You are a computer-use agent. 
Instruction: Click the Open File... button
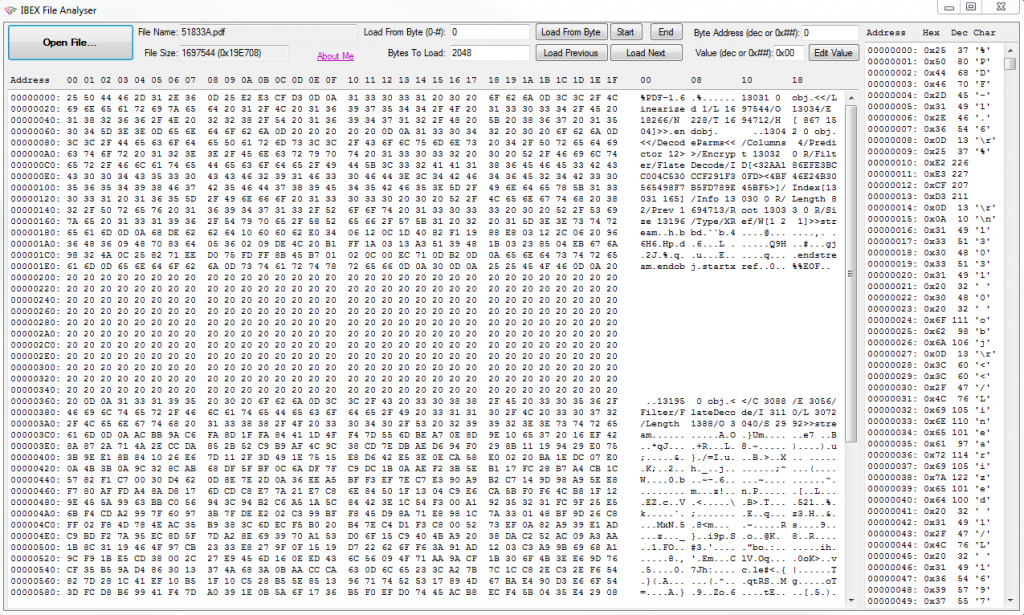[71, 42]
